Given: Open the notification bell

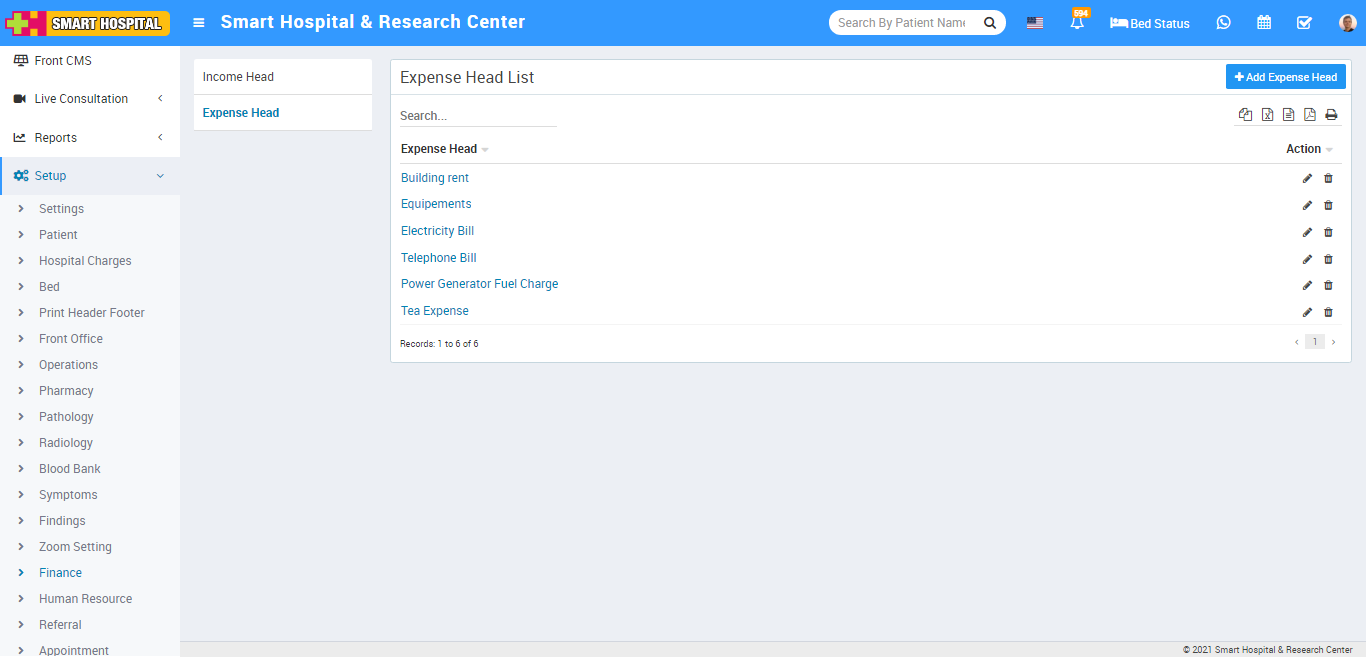Looking at the screenshot, I should tap(1077, 23).
